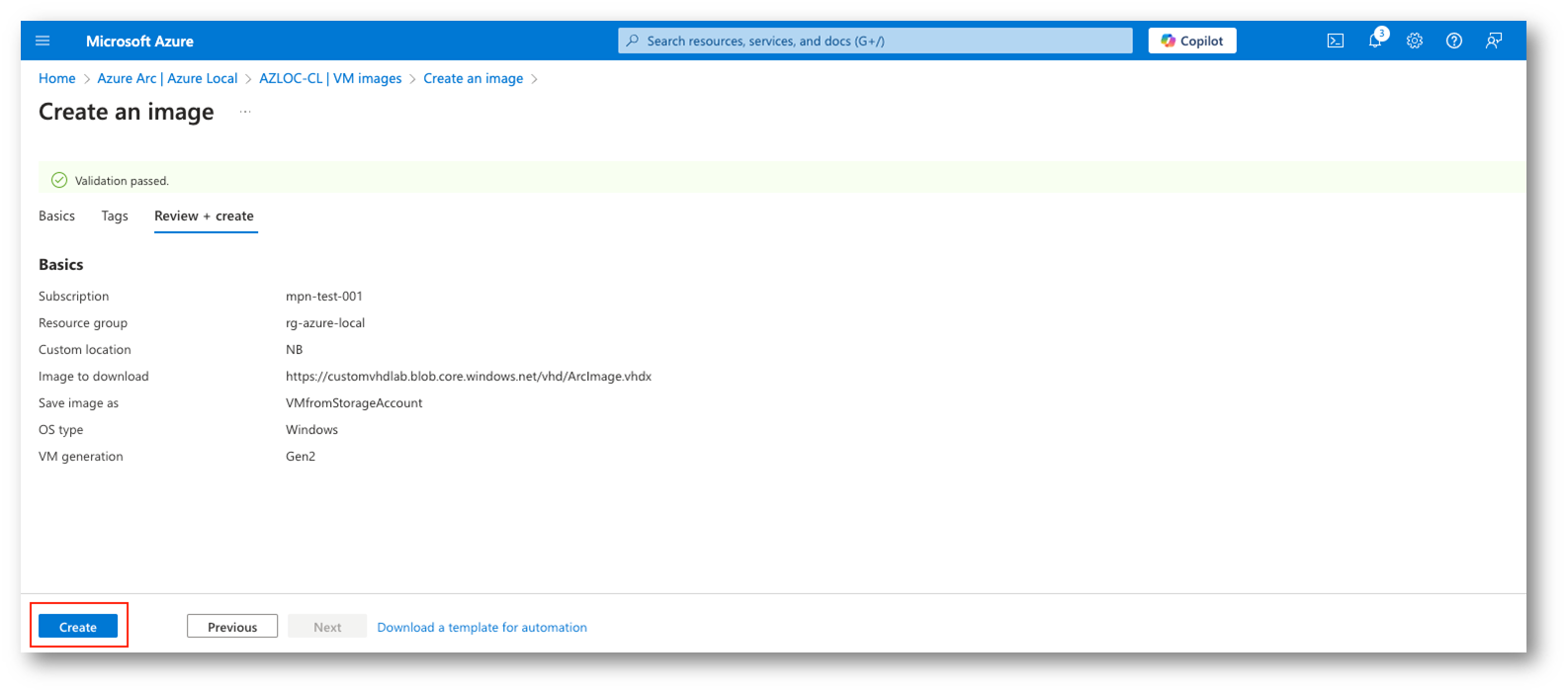Click the Validation passed message
Image resolution: width=1568 pixels, height=694 pixels.
tap(122, 181)
